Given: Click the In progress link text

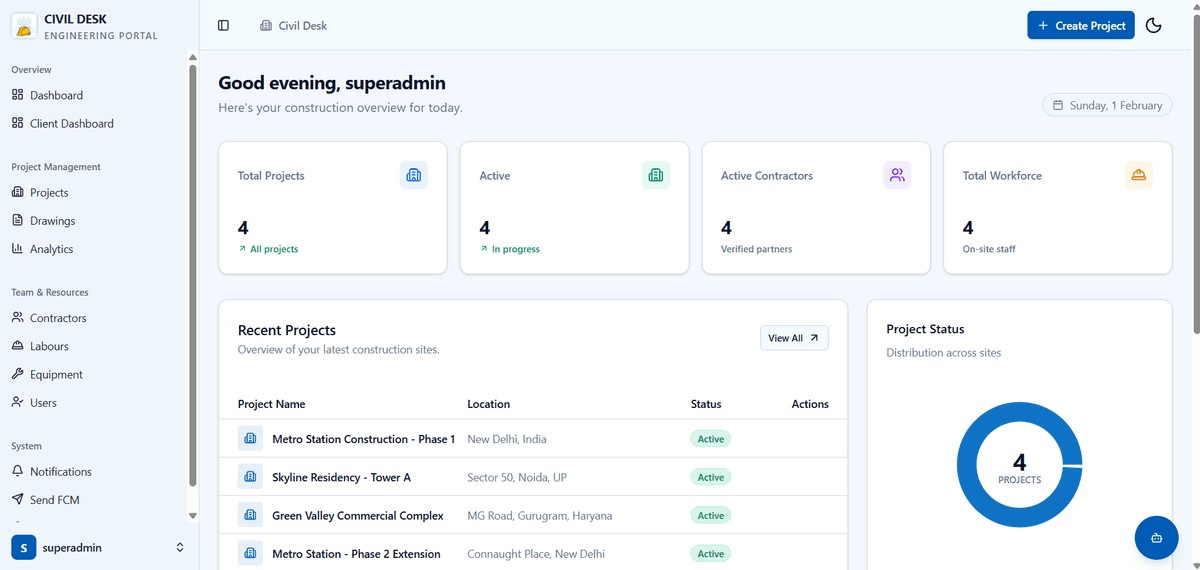Looking at the screenshot, I should pos(516,249).
